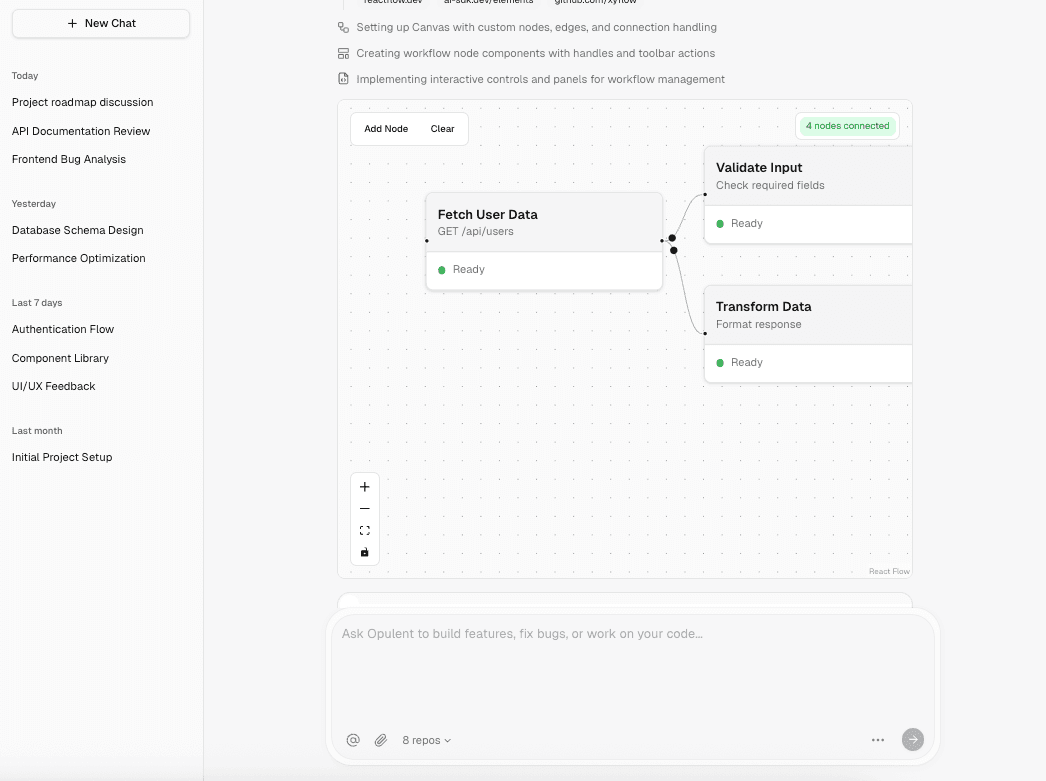The width and height of the screenshot is (1046, 781).
Task: Zoom in on the workflow canvas
Action: click(x=365, y=487)
